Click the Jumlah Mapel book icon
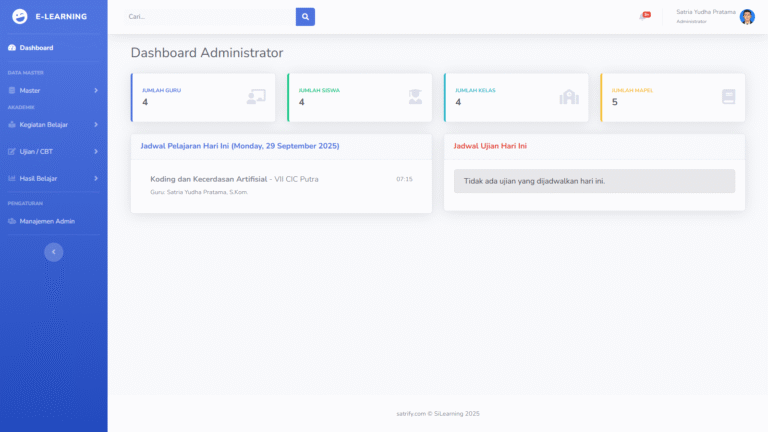The width and height of the screenshot is (768, 432). point(728,97)
